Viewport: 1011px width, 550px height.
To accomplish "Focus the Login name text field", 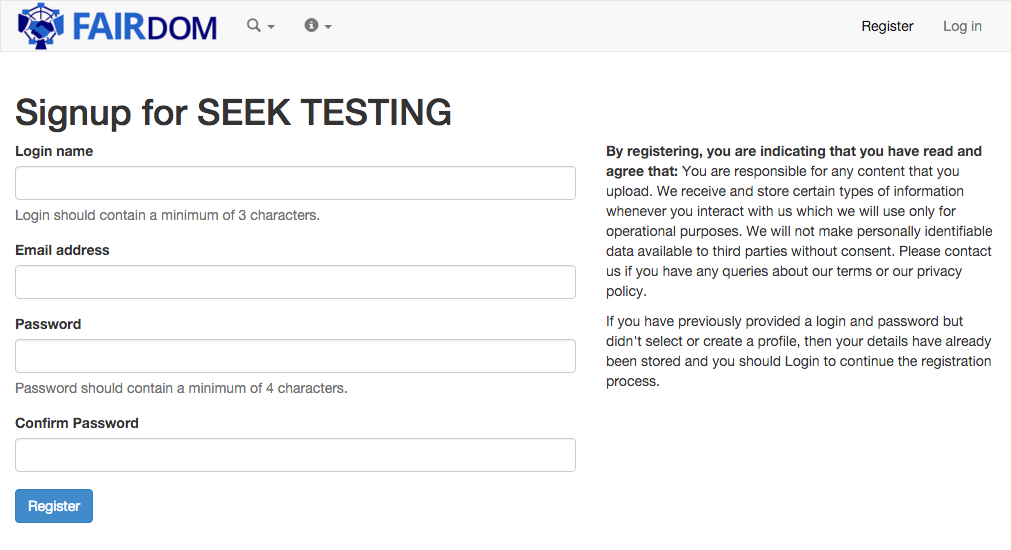I will 295,183.
